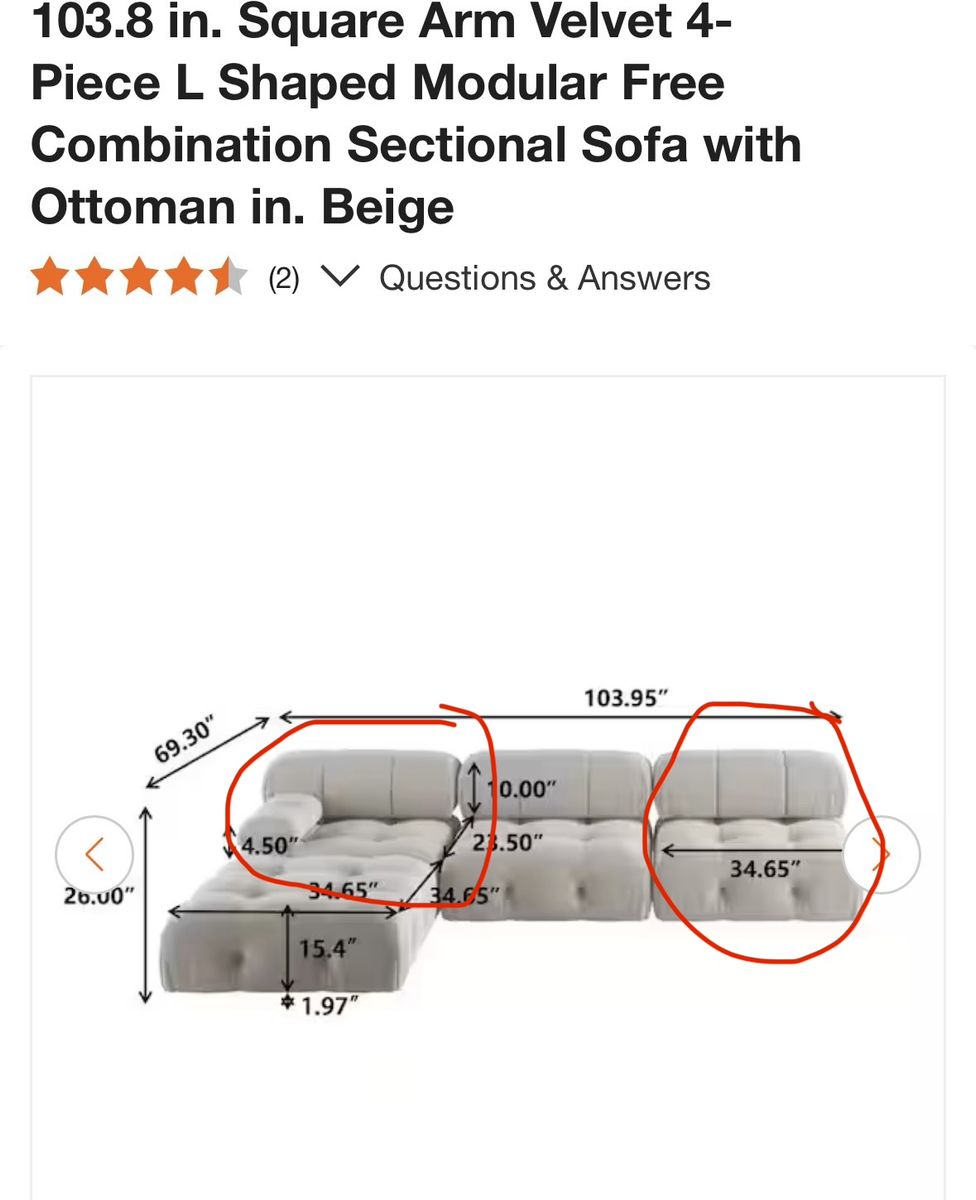Click the 69.30" depth dimension label
Screen dimensions: 976x1200
186,740
